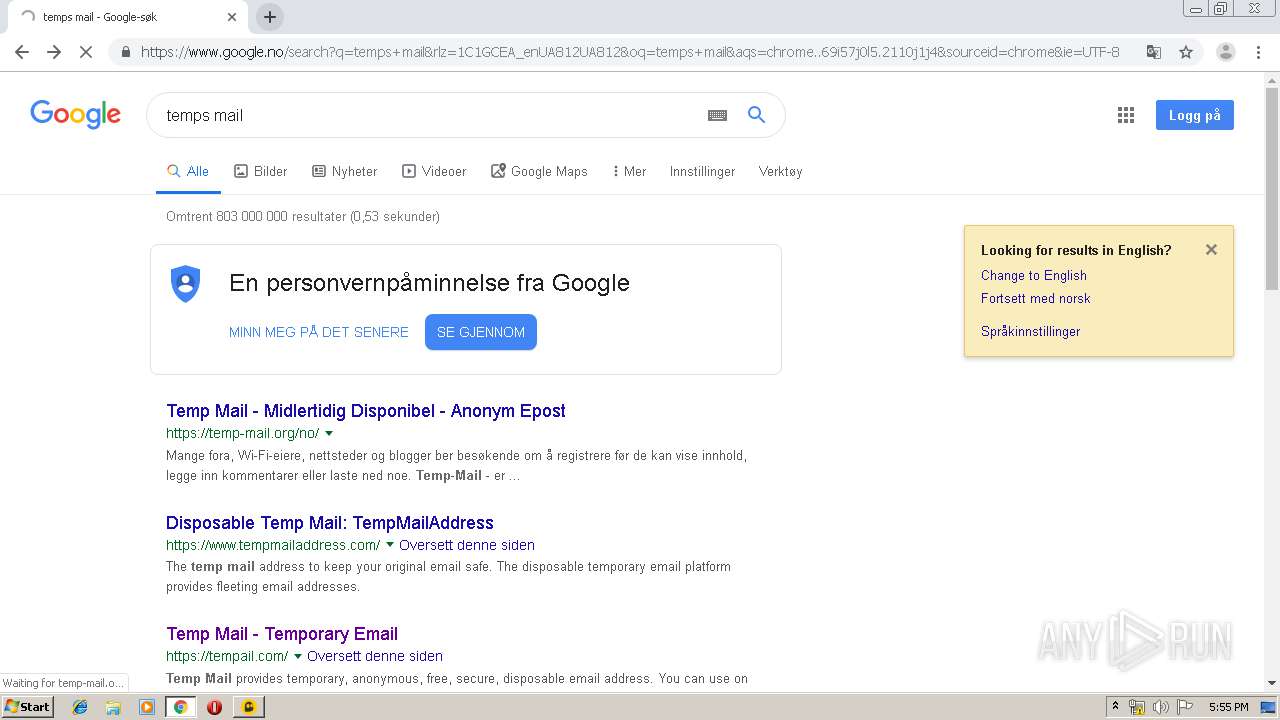1280x720 pixels.
Task: Open the file explorer taskbar icon
Action: pos(113,707)
